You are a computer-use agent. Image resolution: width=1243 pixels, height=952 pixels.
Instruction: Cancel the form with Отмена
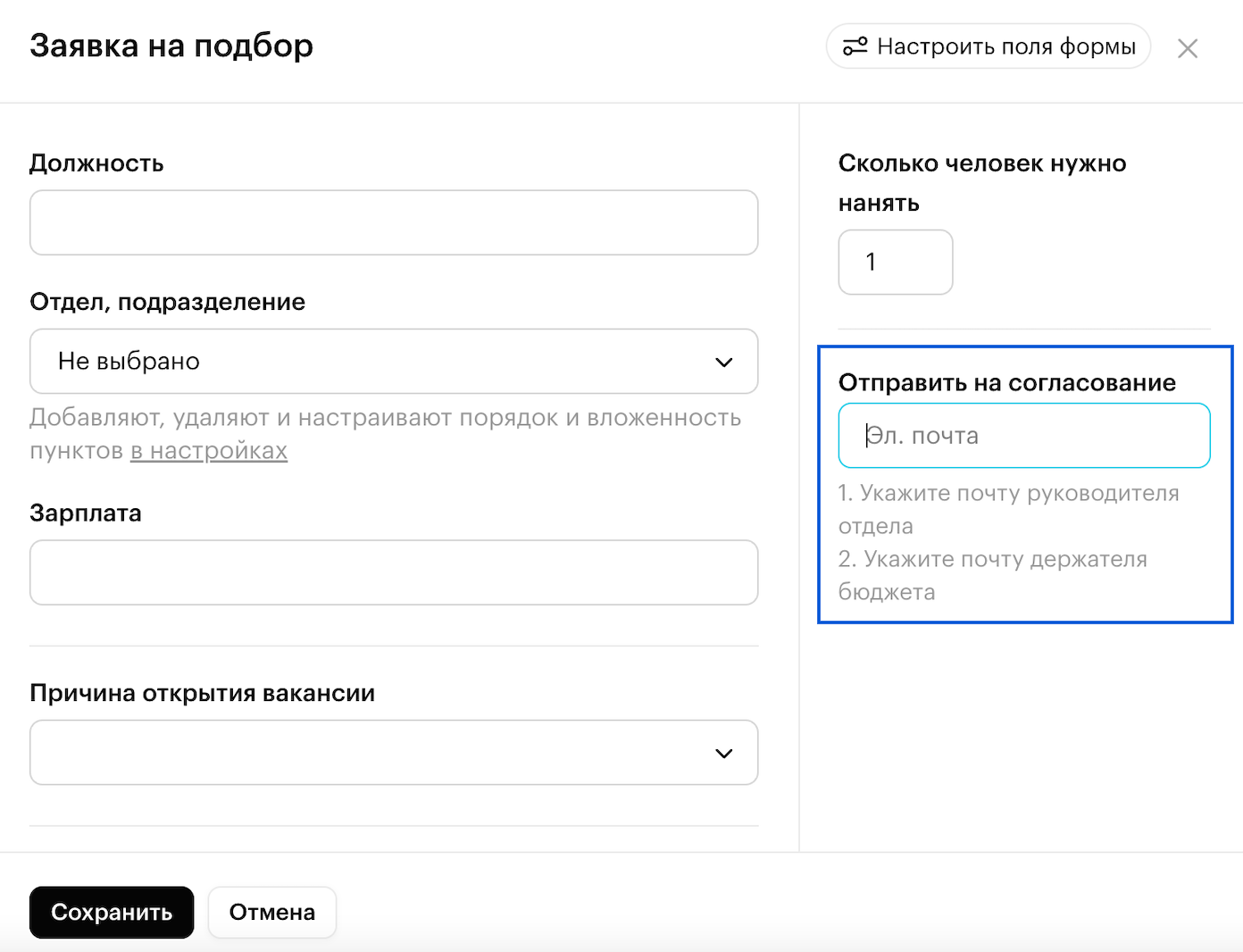point(271,912)
